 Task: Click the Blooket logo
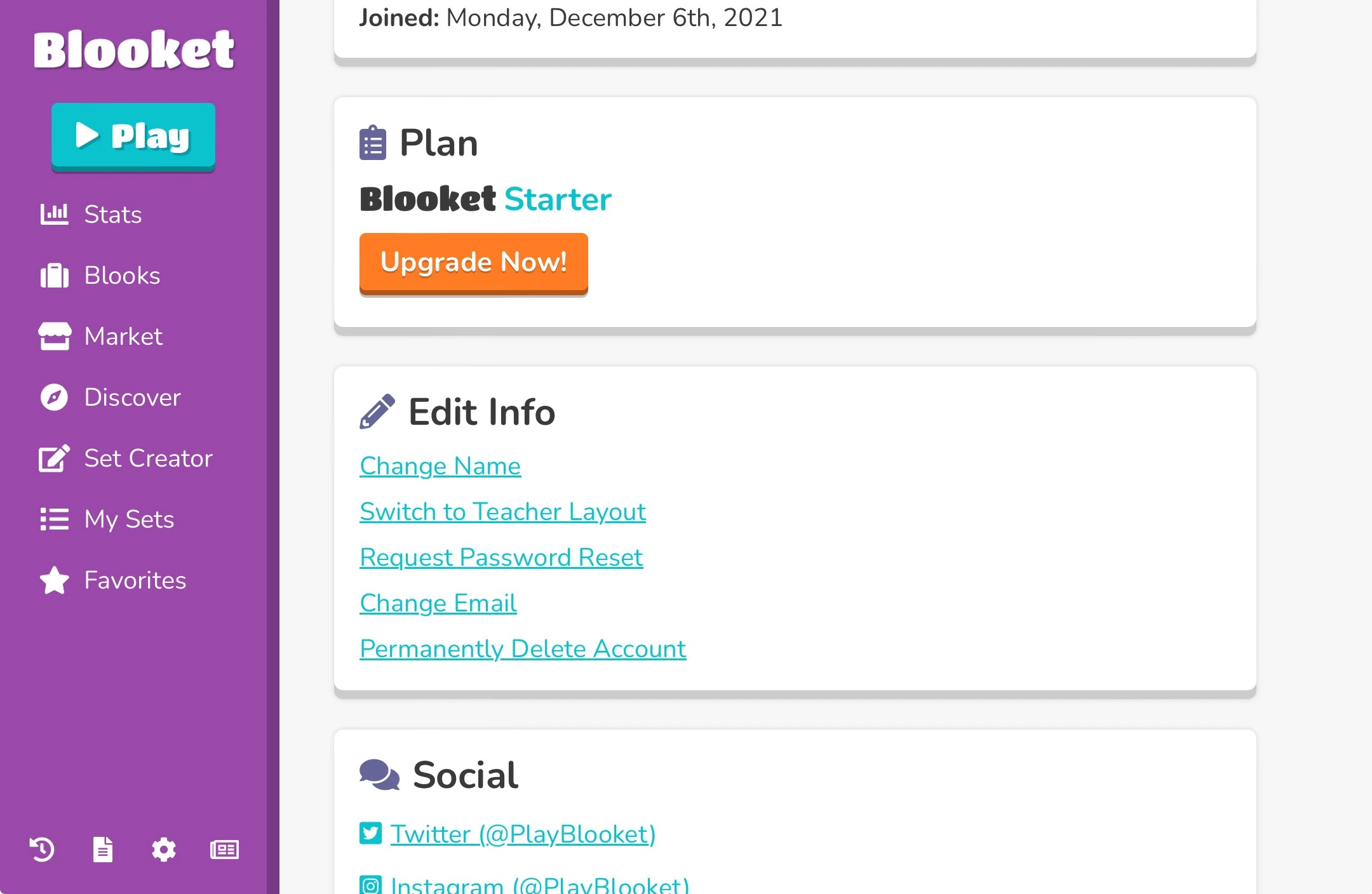(x=134, y=50)
